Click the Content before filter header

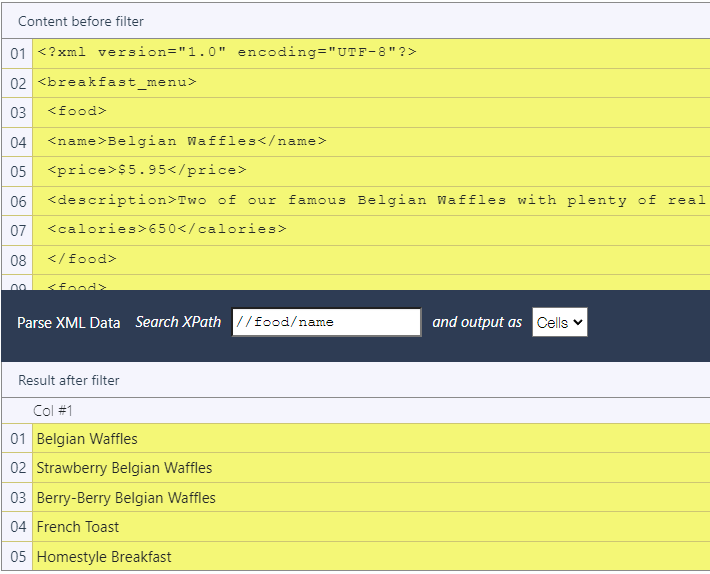81,21
